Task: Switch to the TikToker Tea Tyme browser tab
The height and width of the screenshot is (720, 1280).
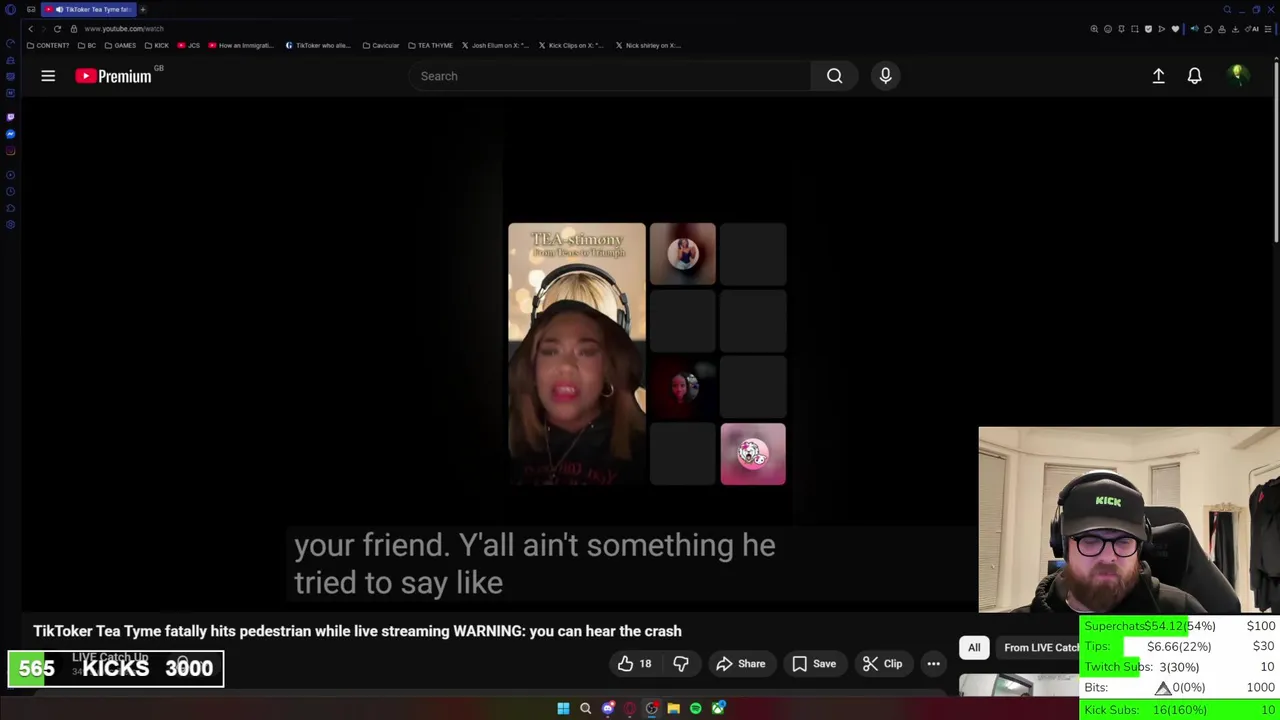Action: click(x=88, y=9)
